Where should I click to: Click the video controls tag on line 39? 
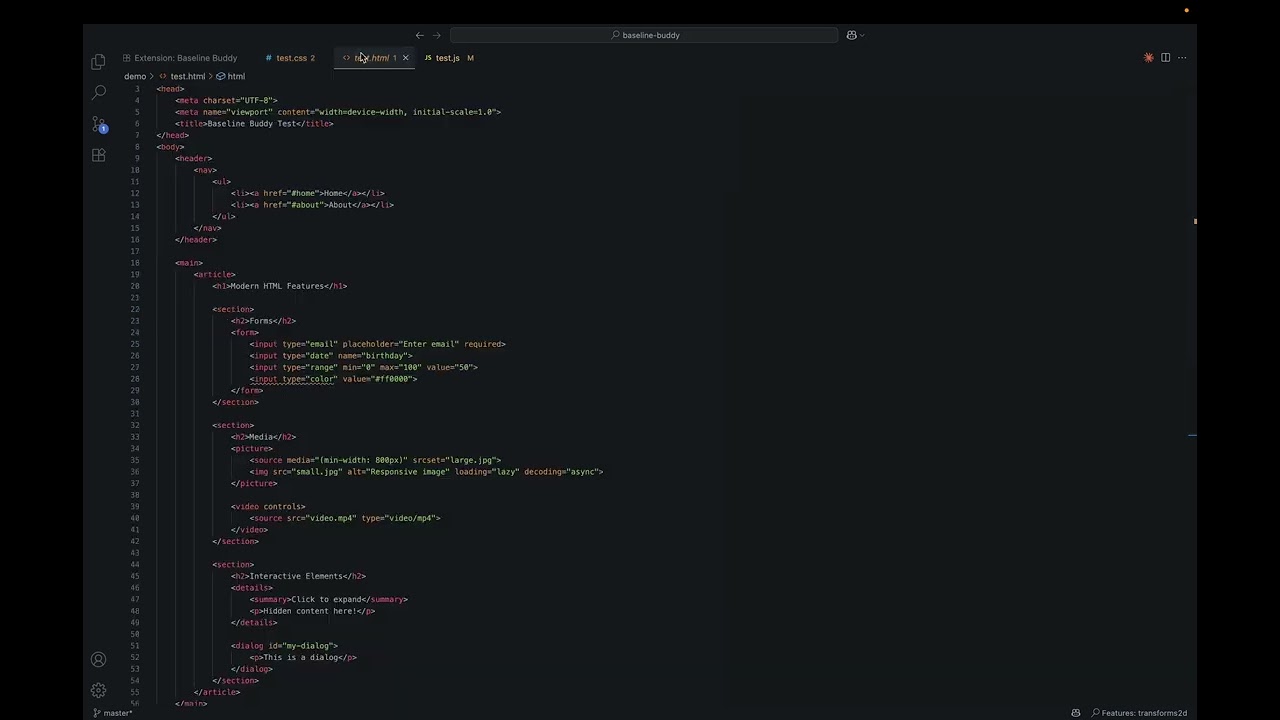[268, 507]
